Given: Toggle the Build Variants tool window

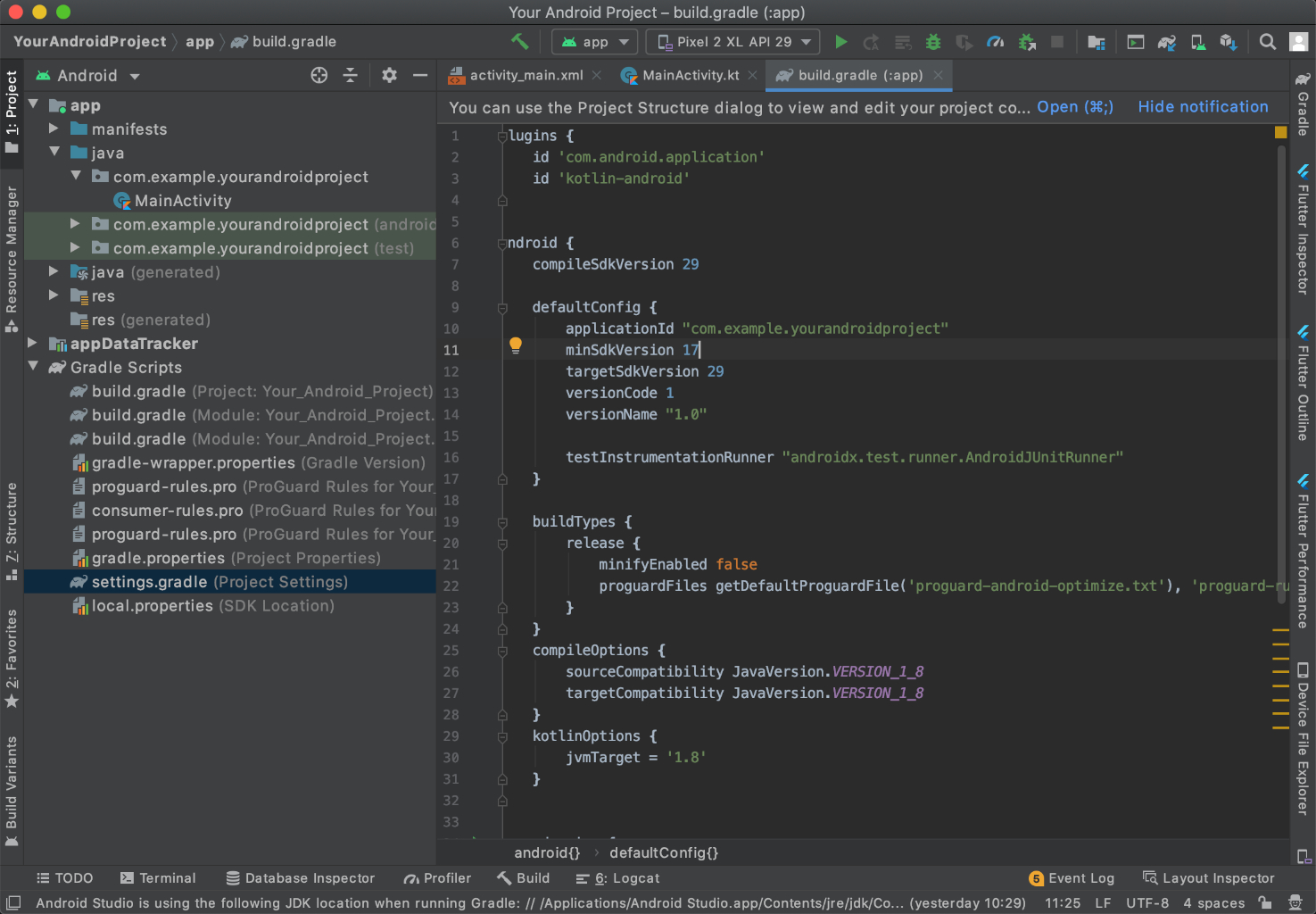Looking at the screenshot, I should (12, 791).
